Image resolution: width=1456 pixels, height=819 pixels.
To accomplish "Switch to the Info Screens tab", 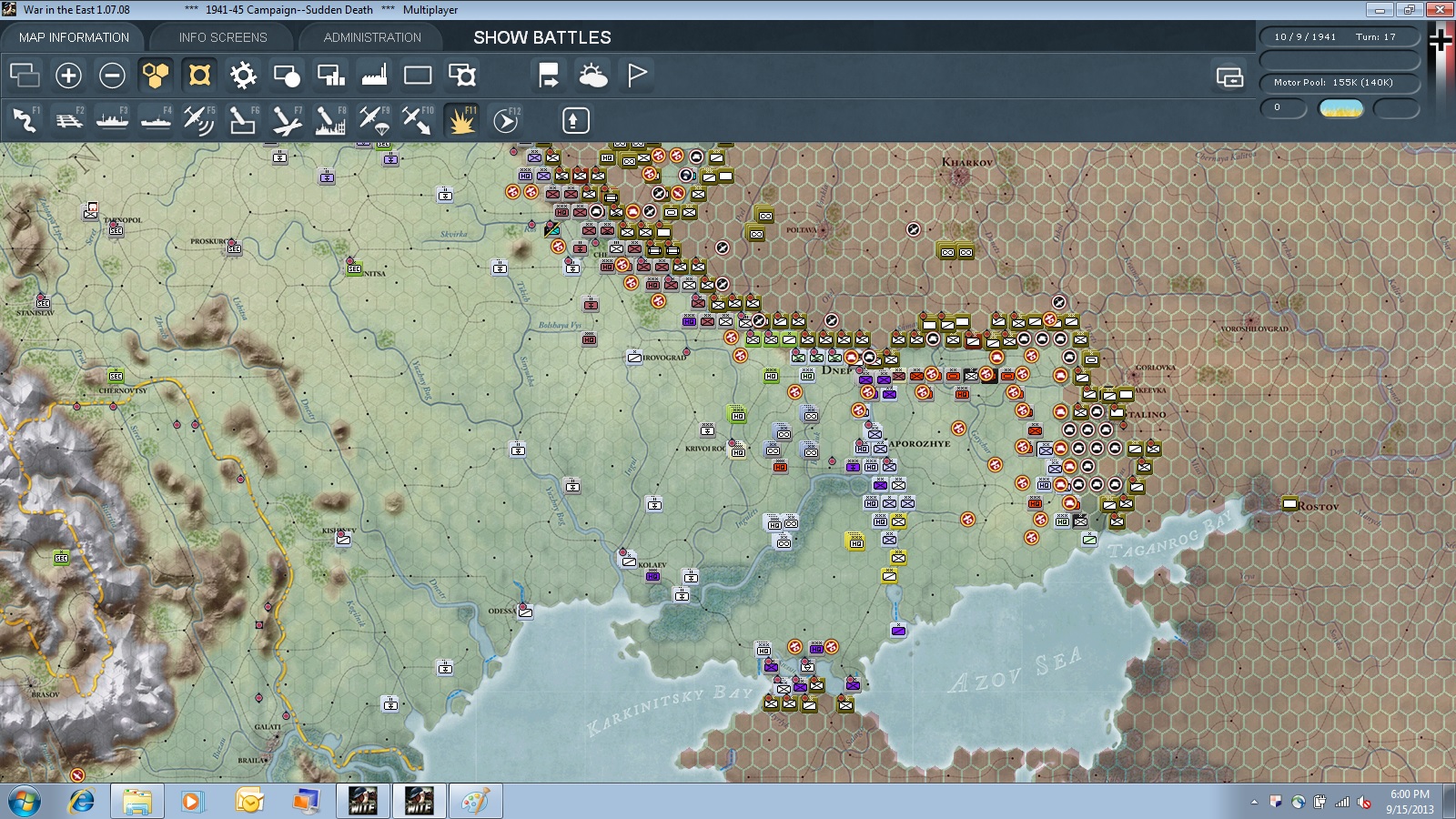I will [x=223, y=37].
